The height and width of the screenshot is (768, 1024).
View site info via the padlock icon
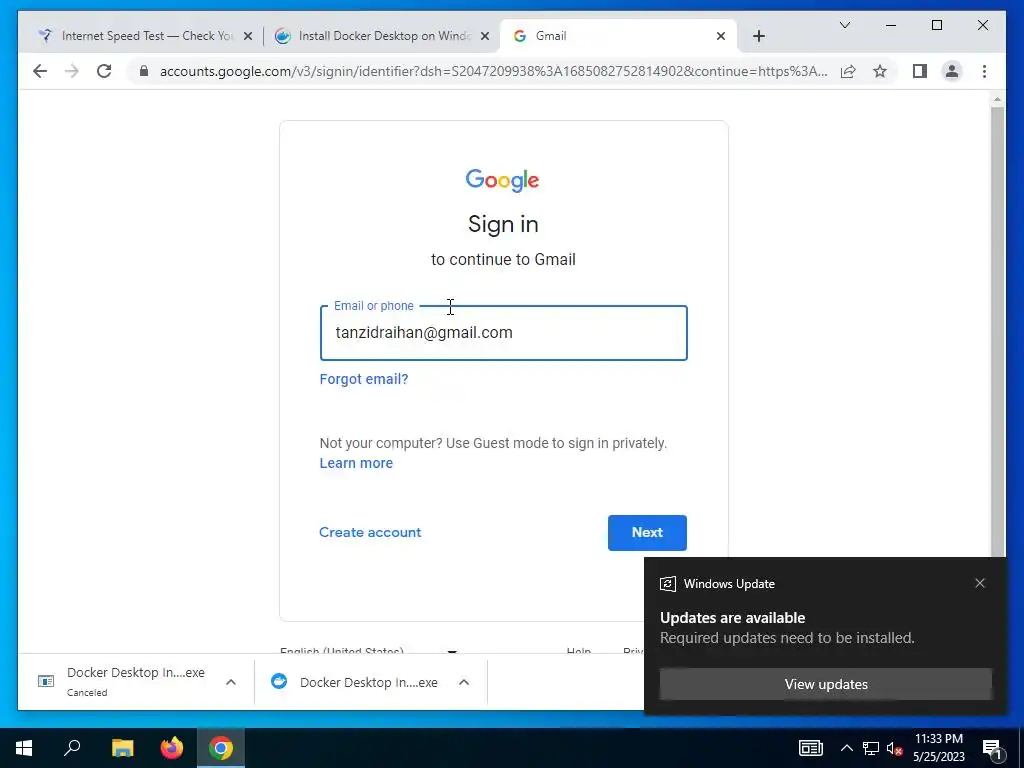click(x=144, y=71)
